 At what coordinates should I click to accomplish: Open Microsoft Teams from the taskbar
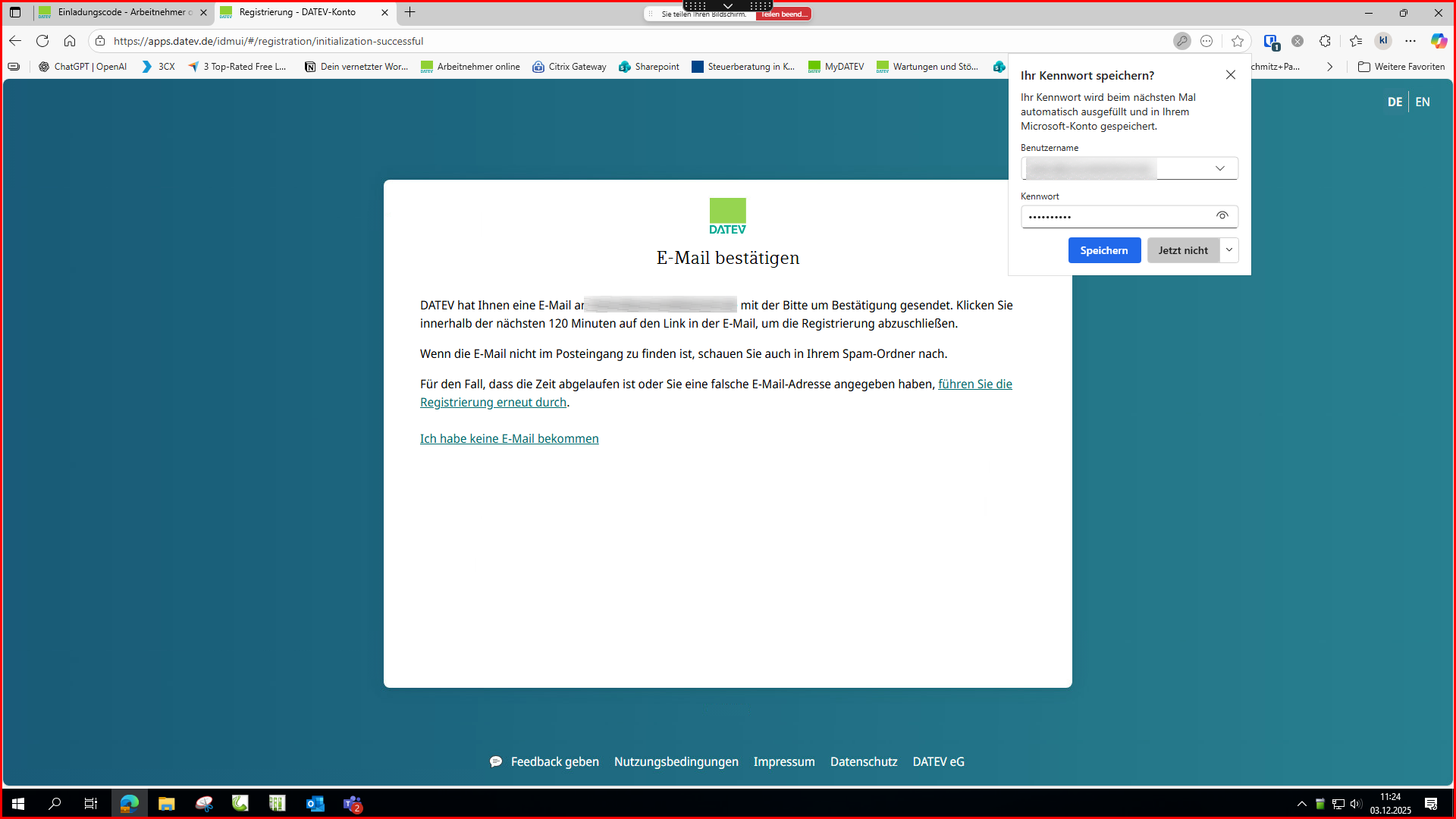coord(352,804)
